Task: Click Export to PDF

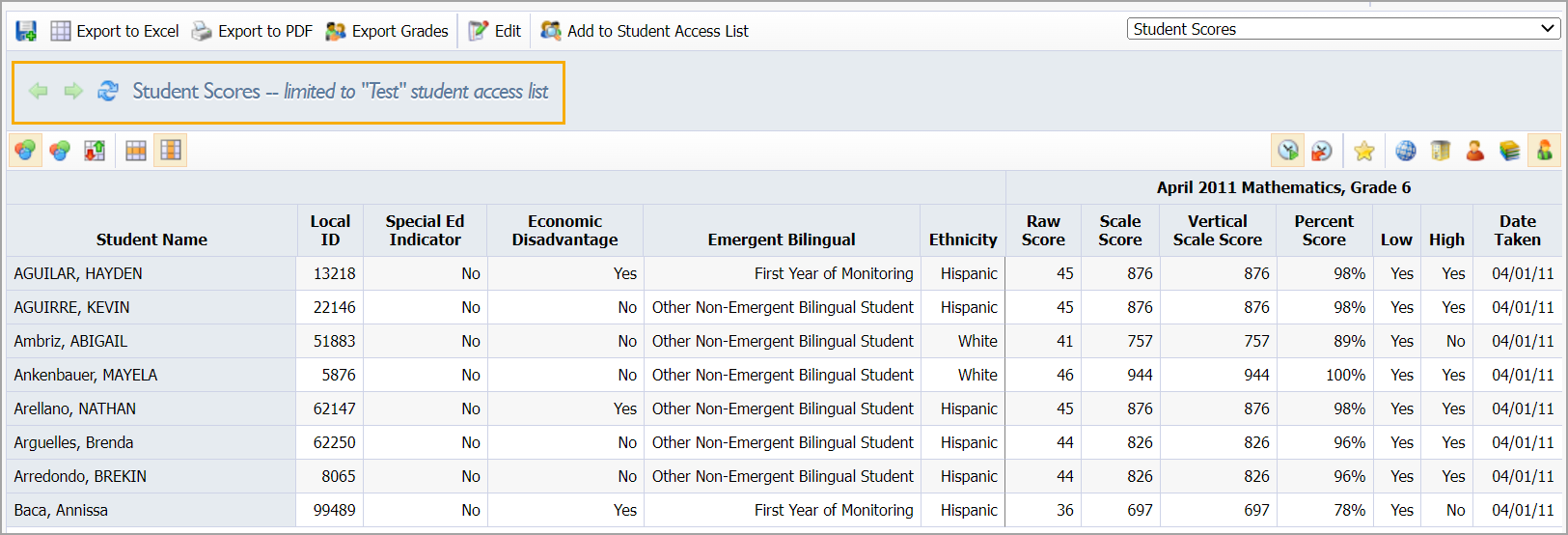Action: tap(252, 31)
